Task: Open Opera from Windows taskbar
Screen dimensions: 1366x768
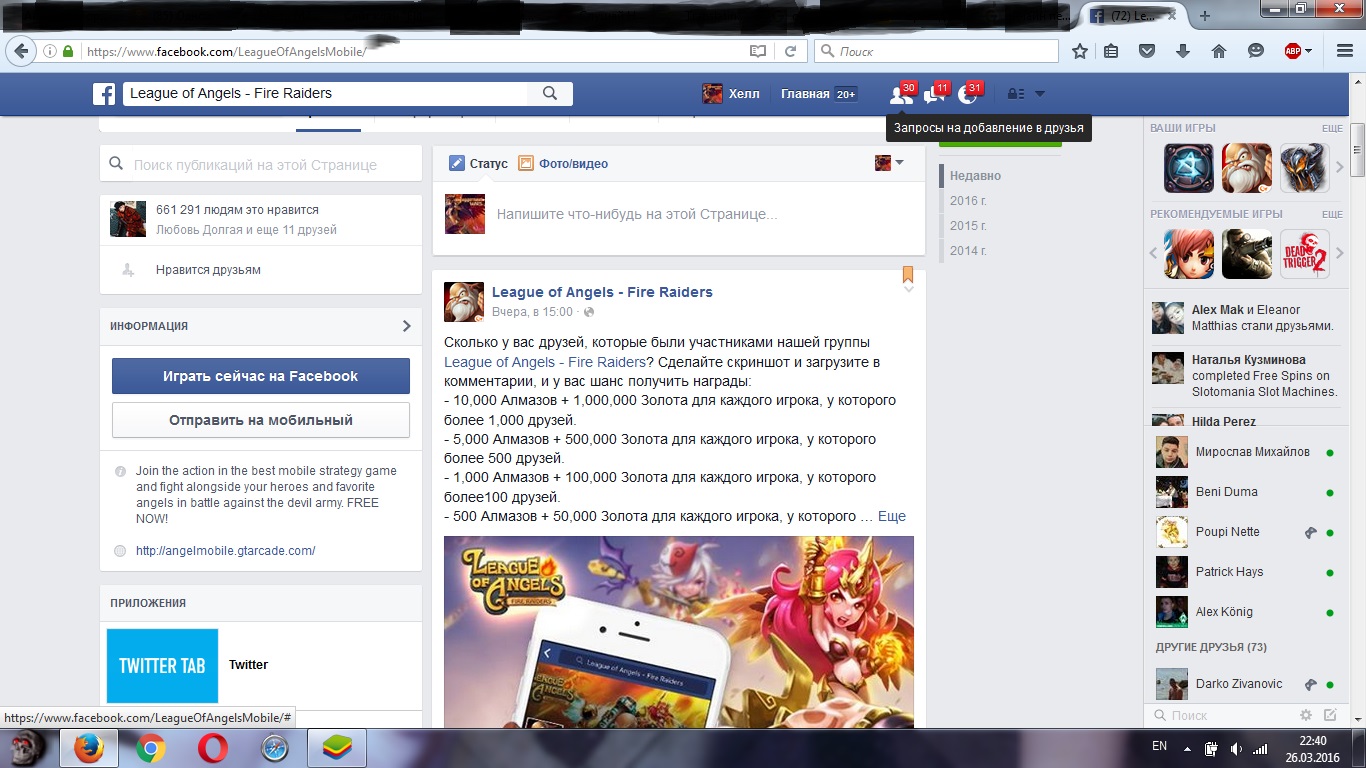Action: pyautogui.click(x=212, y=748)
